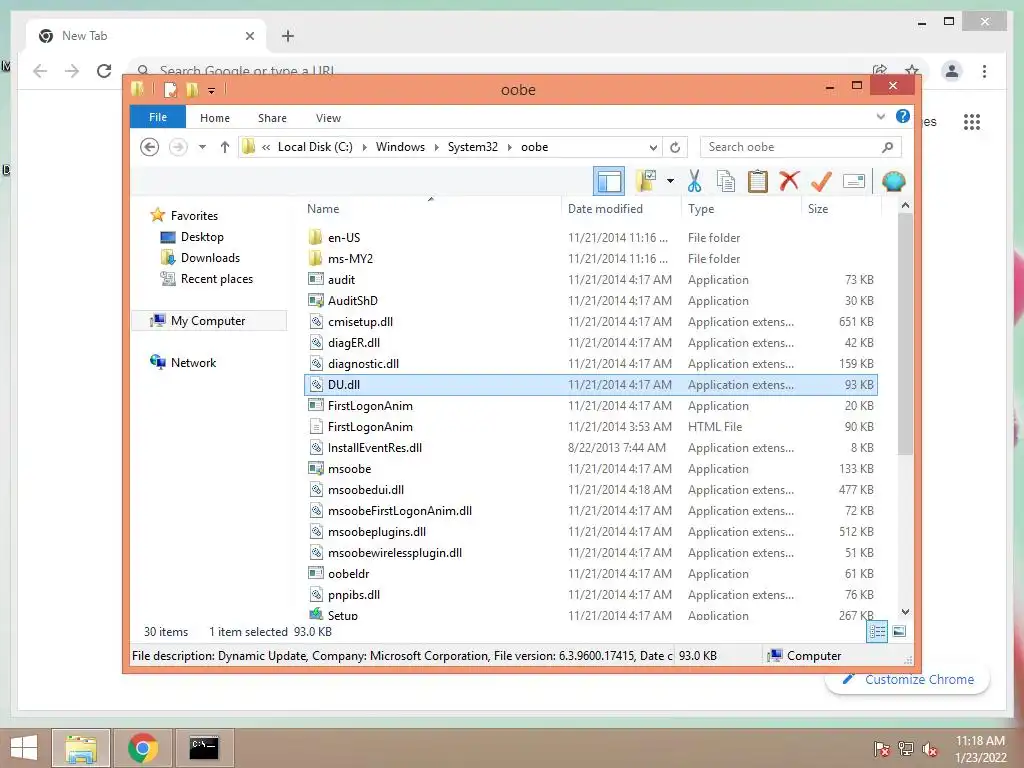Sort by the Date modified column
The height and width of the screenshot is (768, 1024).
pos(605,209)
